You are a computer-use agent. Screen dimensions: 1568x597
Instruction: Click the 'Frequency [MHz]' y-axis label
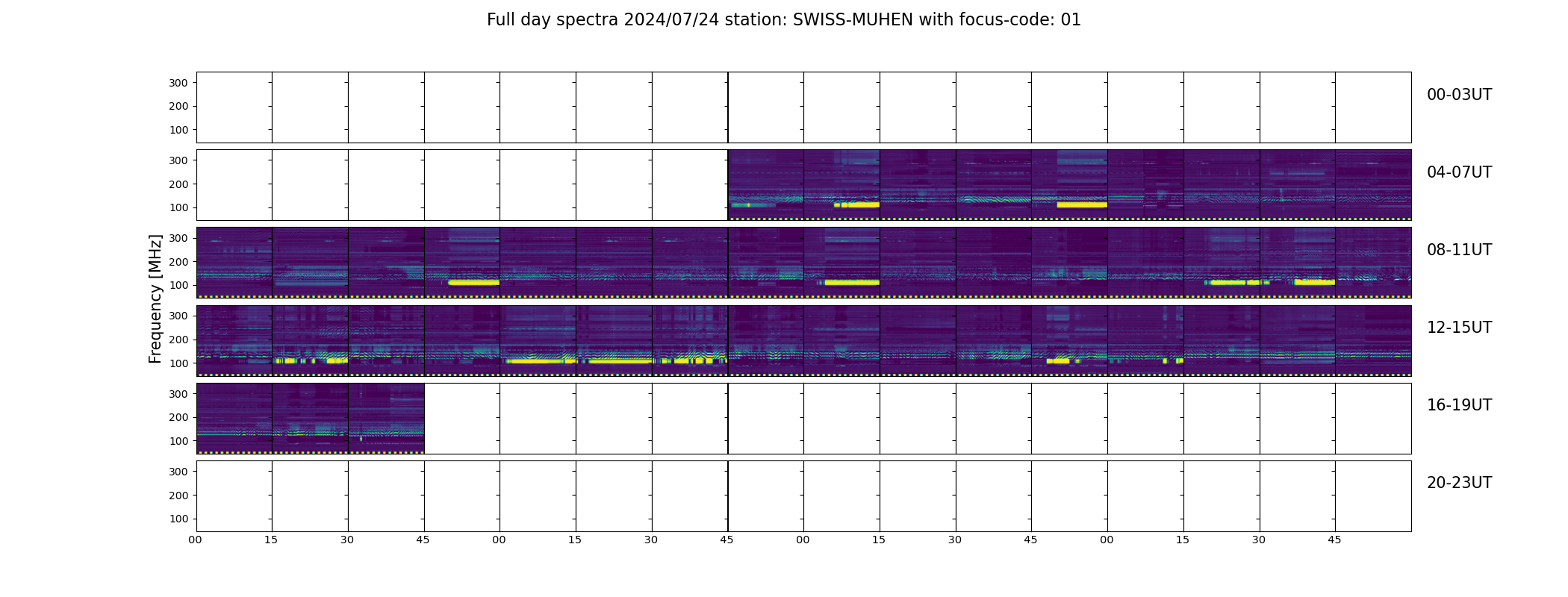155,299
